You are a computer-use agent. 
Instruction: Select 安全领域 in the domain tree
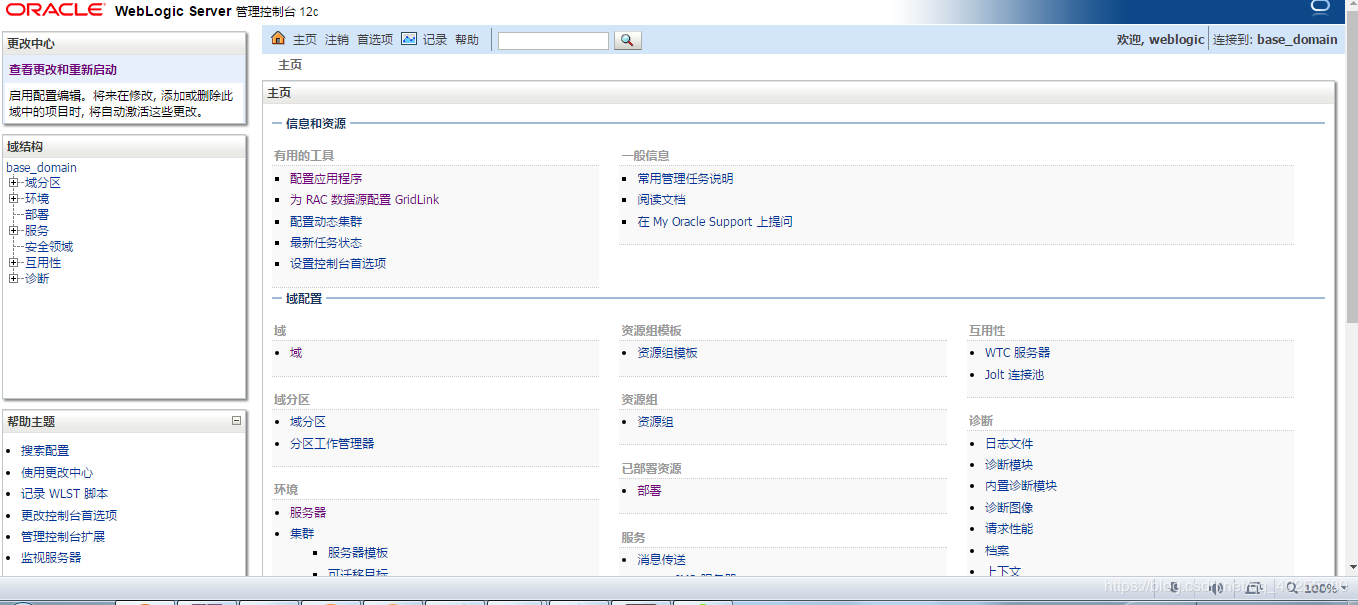tap(49, 247)
